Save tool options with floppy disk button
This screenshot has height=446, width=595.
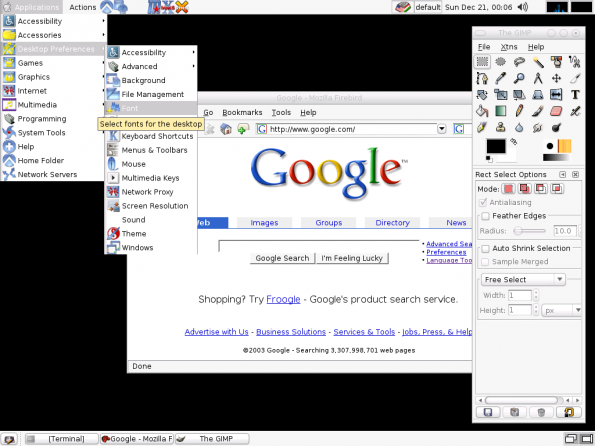[488, 412]
